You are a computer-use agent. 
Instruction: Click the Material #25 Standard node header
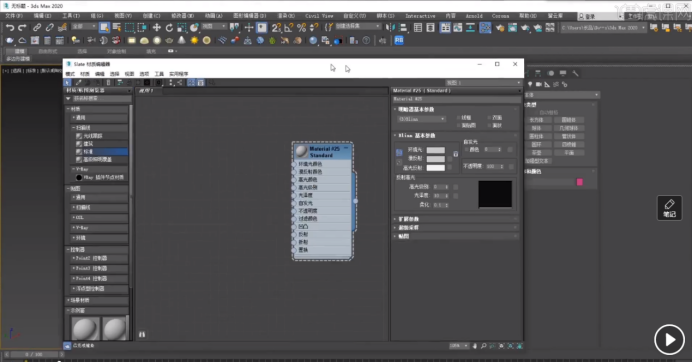pyautogui.click(x=323, y=152)
